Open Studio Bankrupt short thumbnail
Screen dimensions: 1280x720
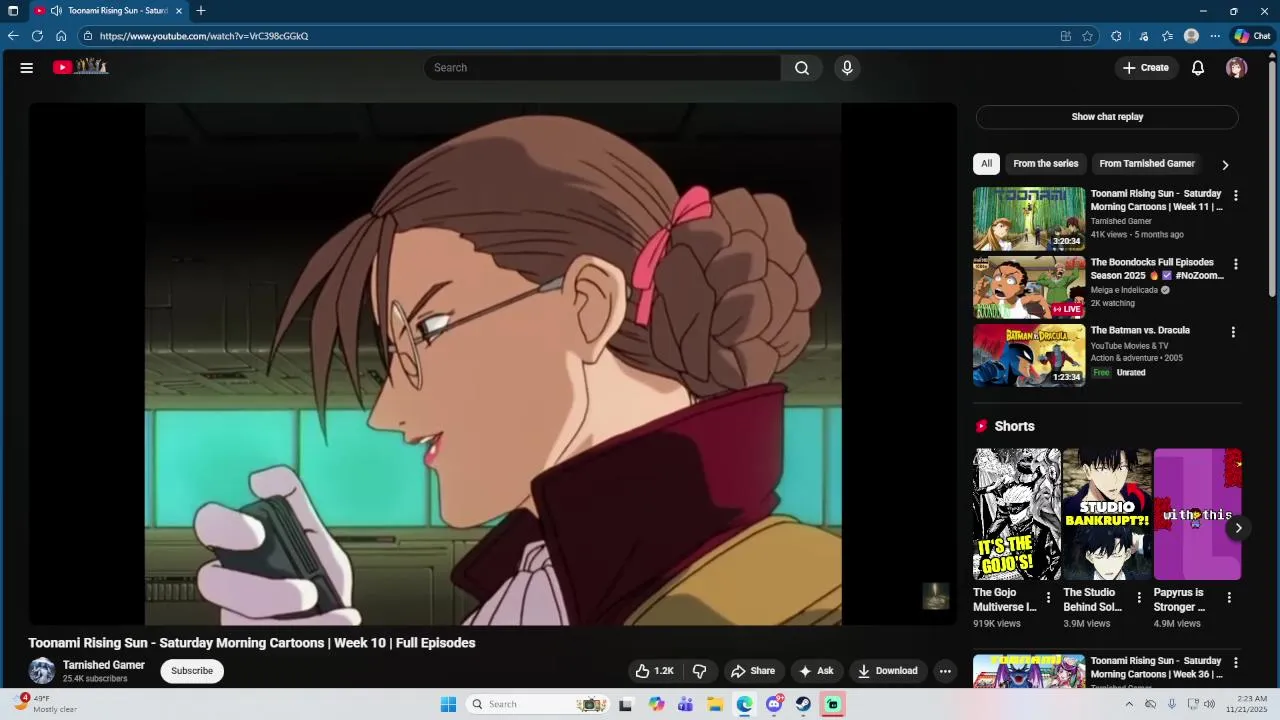click(1107, 514)
